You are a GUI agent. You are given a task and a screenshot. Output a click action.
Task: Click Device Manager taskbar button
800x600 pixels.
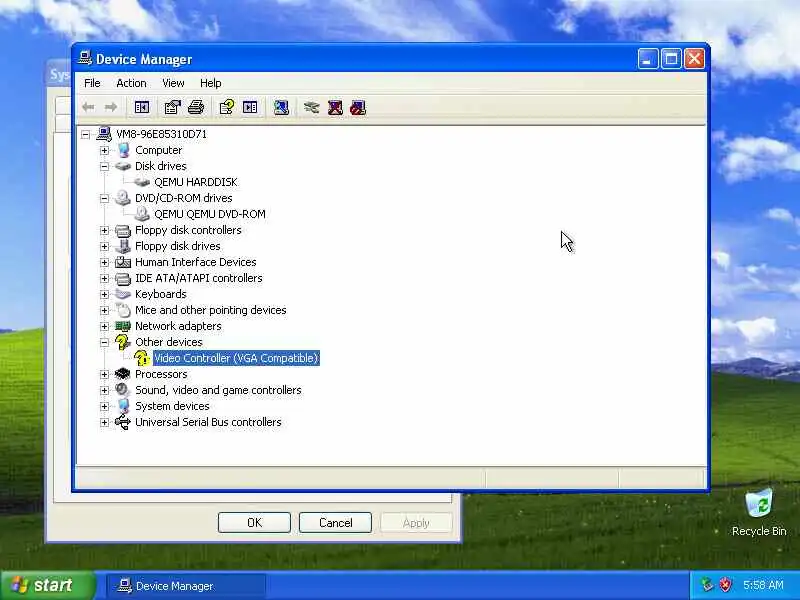point(186,586)
